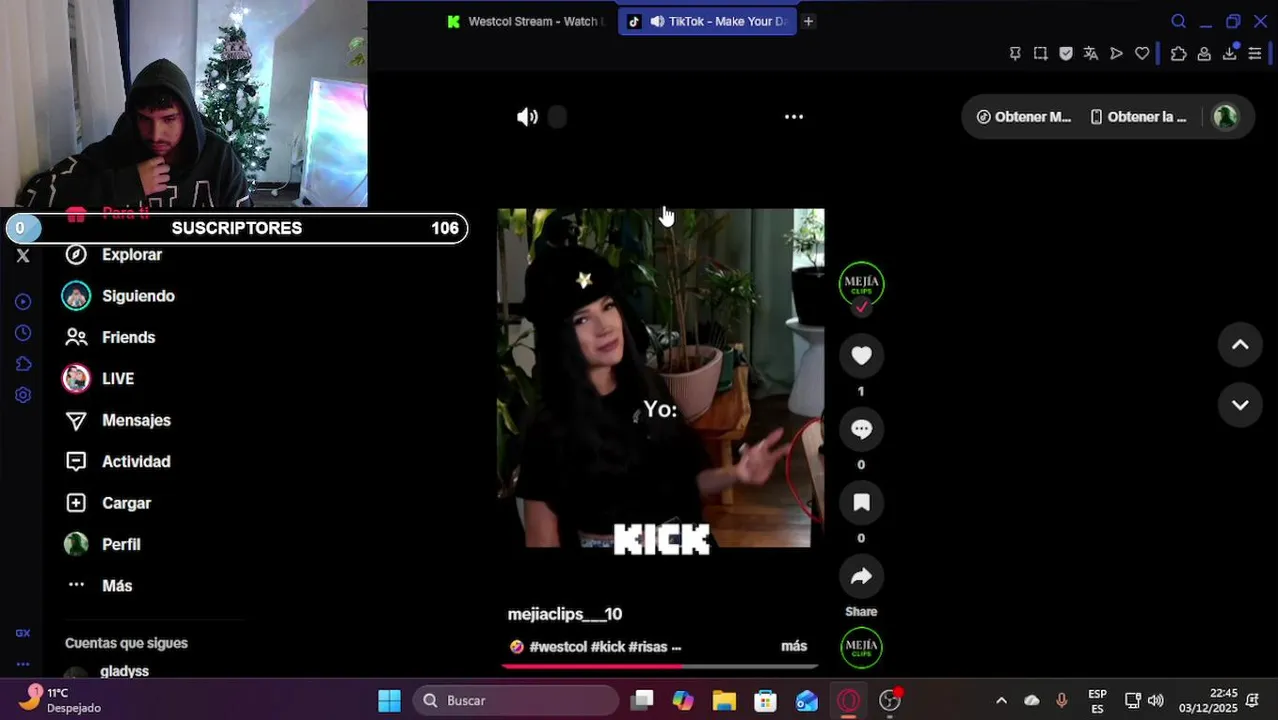Open the TikTok profile avatar menu
The height and width of the screenshot is (720, 1278).
1225,117
